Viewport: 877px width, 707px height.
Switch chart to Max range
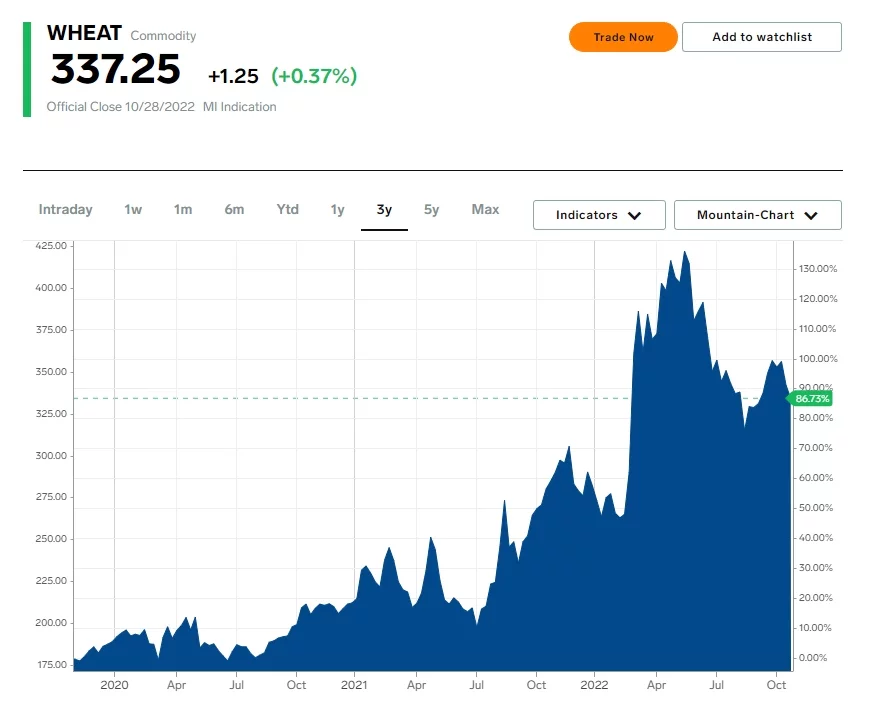pos(485,210)
